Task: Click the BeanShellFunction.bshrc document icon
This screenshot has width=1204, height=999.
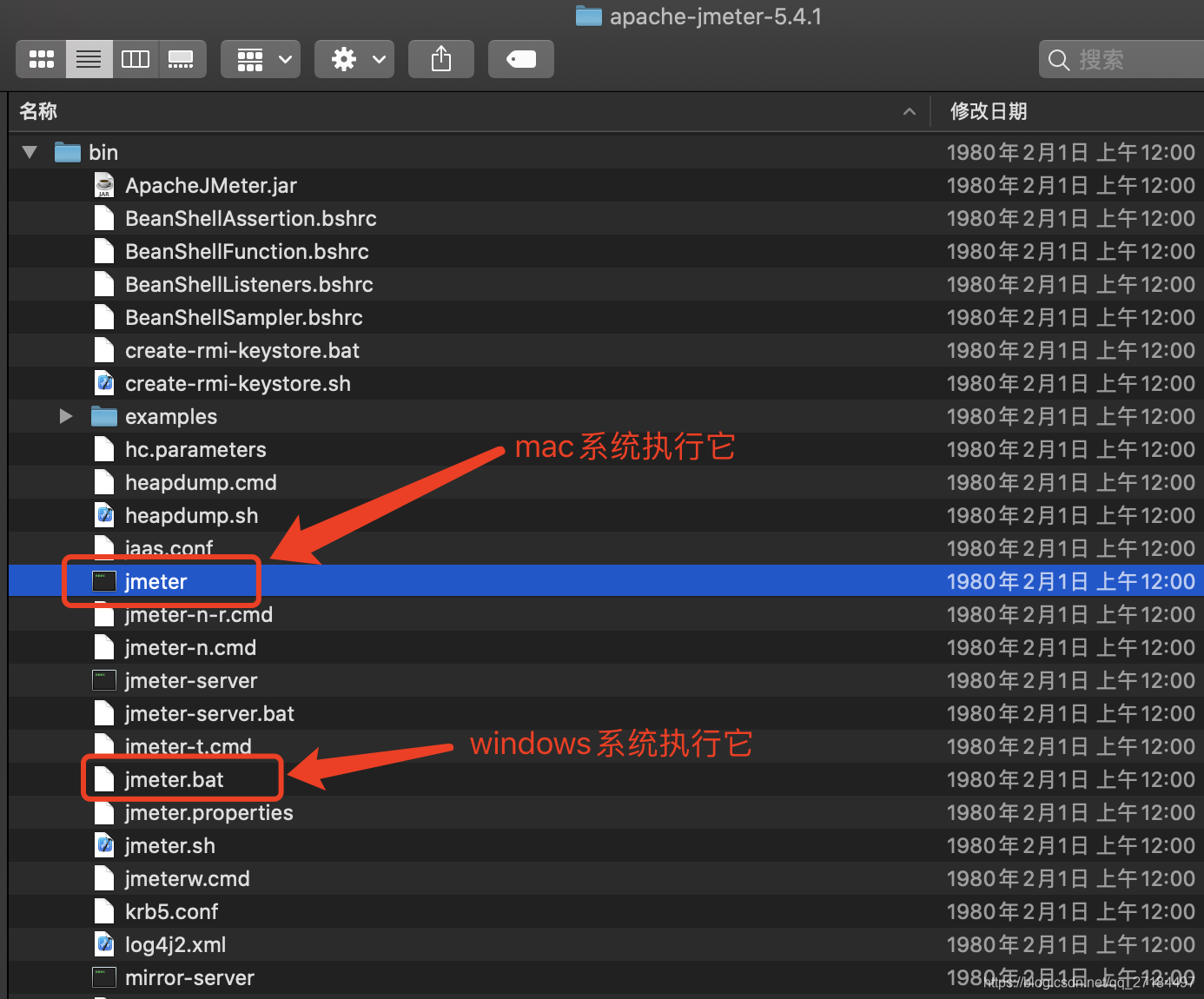Action: [x=104, y=251]
